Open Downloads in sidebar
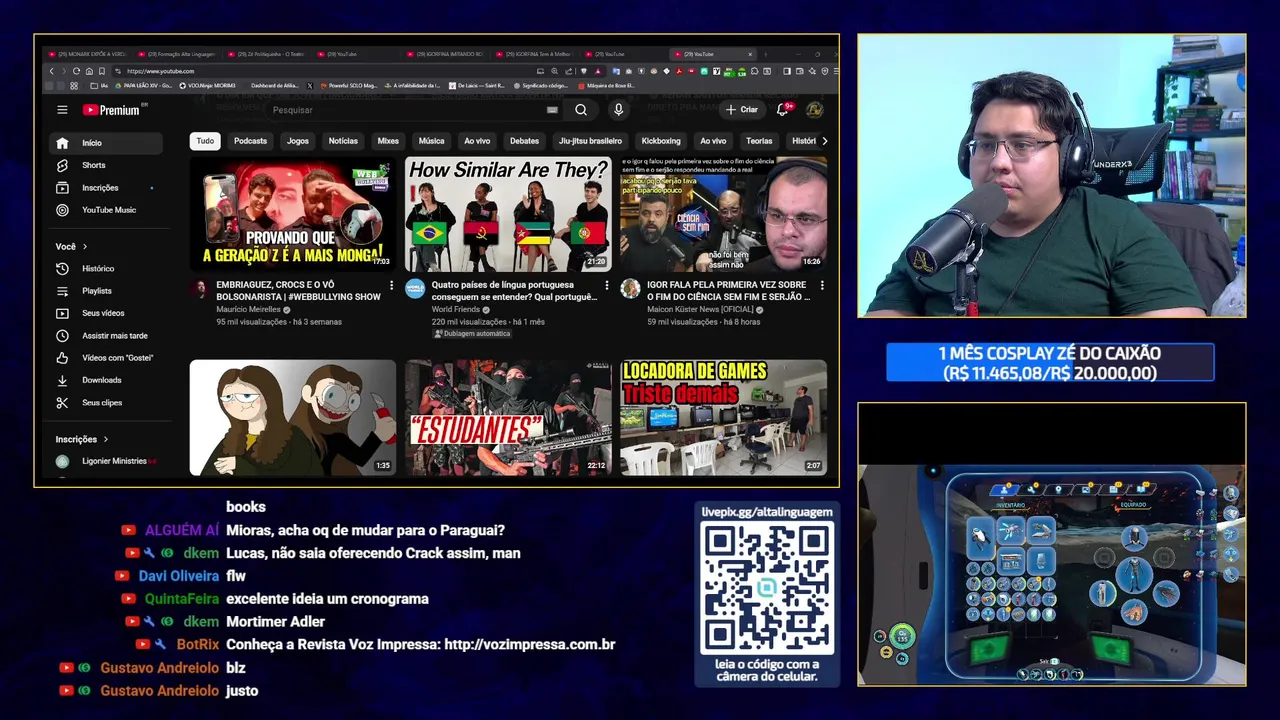1280x720 pixels. pos(106,380)
